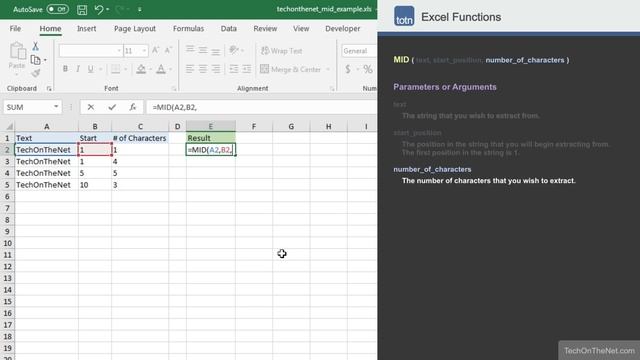
Task: Click the Format Painter brush icon
Action: pos(36,73)
